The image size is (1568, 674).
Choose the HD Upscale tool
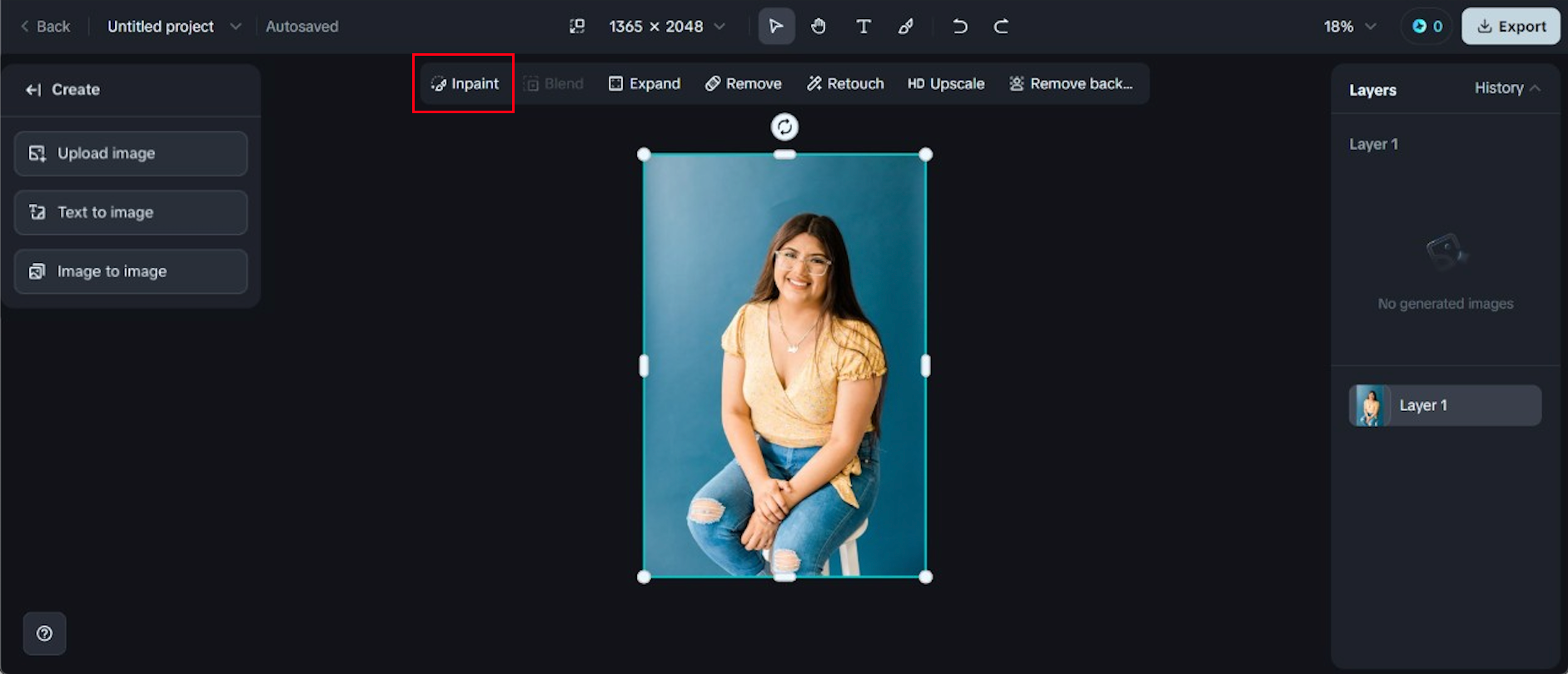click(x=946, y=84)
